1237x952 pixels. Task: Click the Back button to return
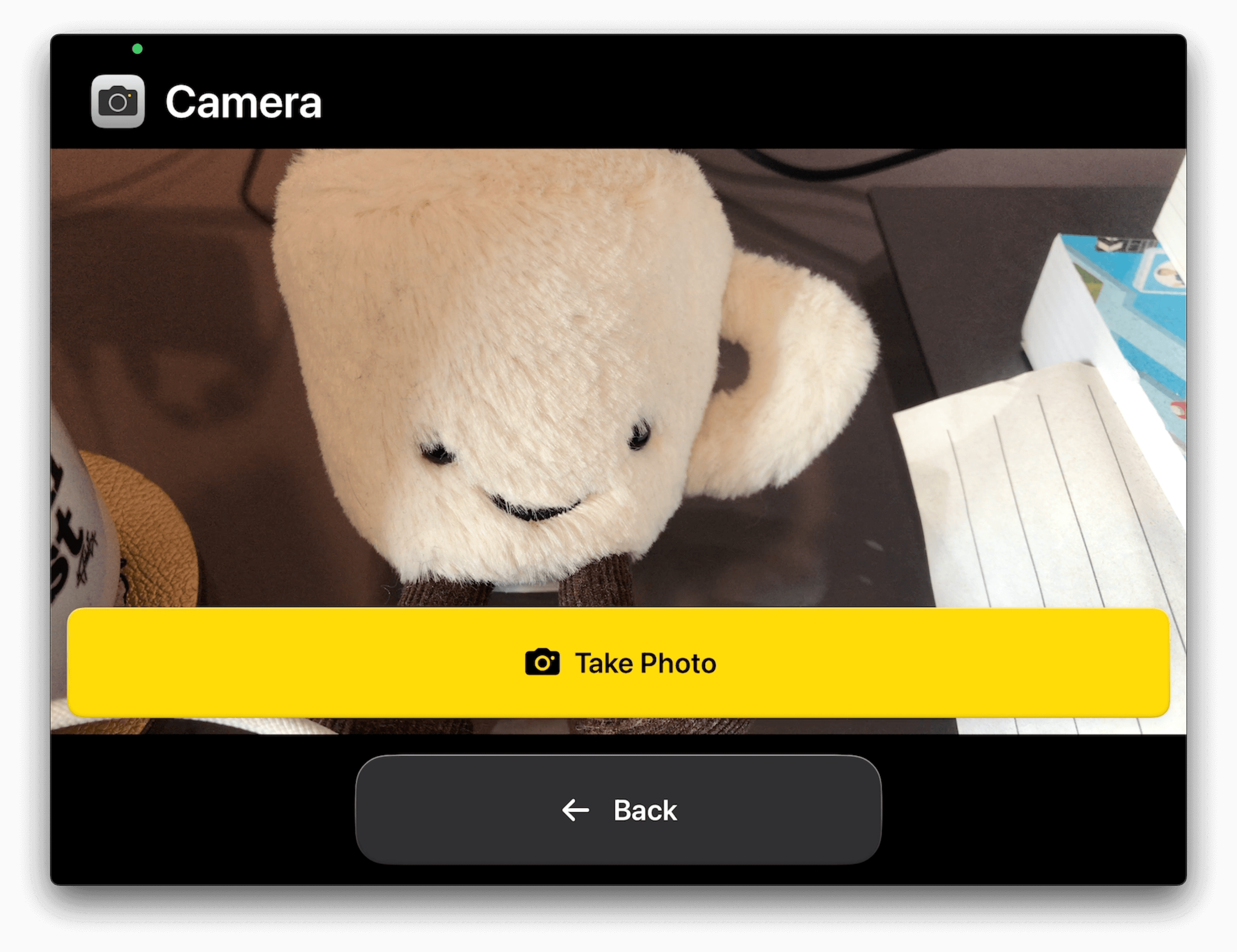click(x=618, y=809)
